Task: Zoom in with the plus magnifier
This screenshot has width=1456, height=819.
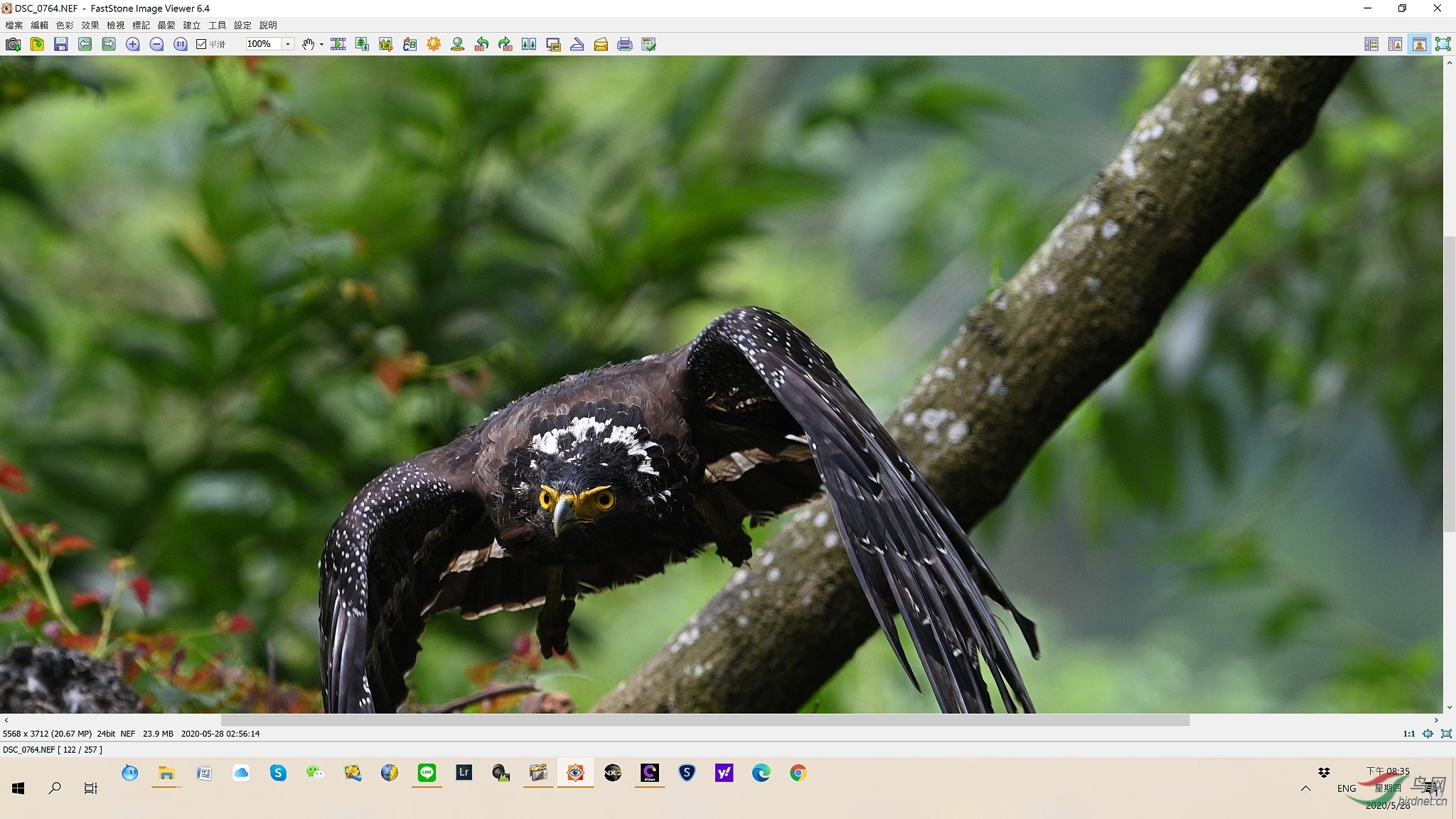Action: click(133, 44)
